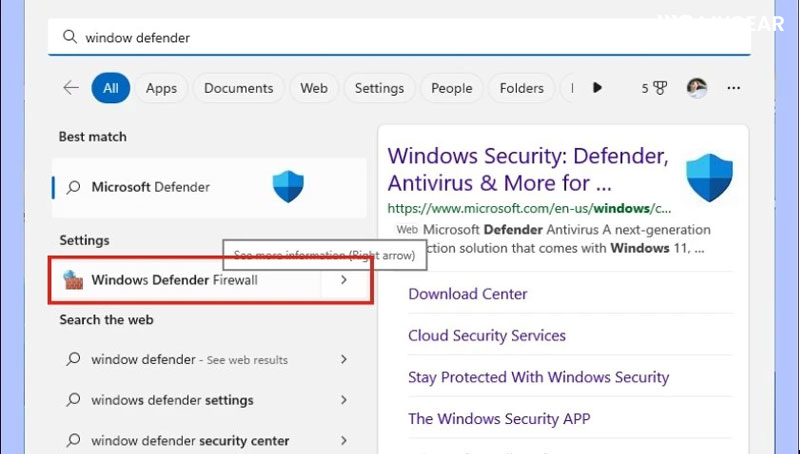800x454 pixels.
Task: Click the play arrow to show more filters
Action: coord(597,88)
